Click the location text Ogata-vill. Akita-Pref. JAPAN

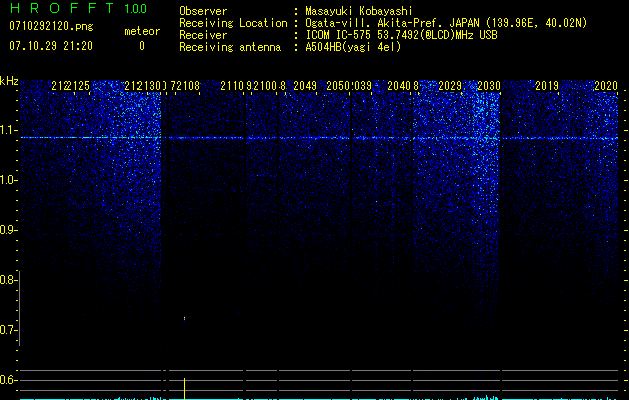[x=394, y=23]
